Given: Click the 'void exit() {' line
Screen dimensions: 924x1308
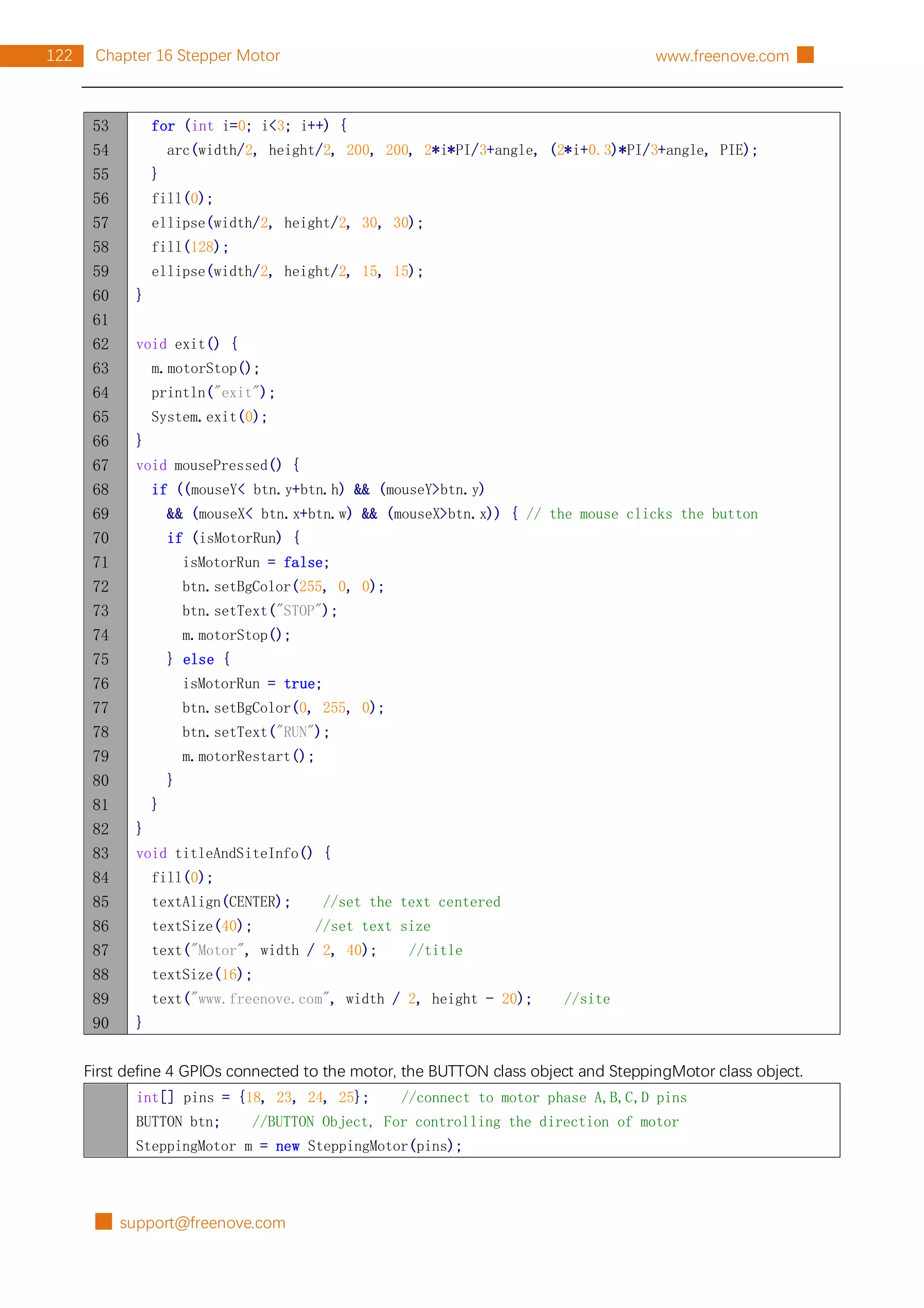Looking at the screenshot, I should (187, 344).
